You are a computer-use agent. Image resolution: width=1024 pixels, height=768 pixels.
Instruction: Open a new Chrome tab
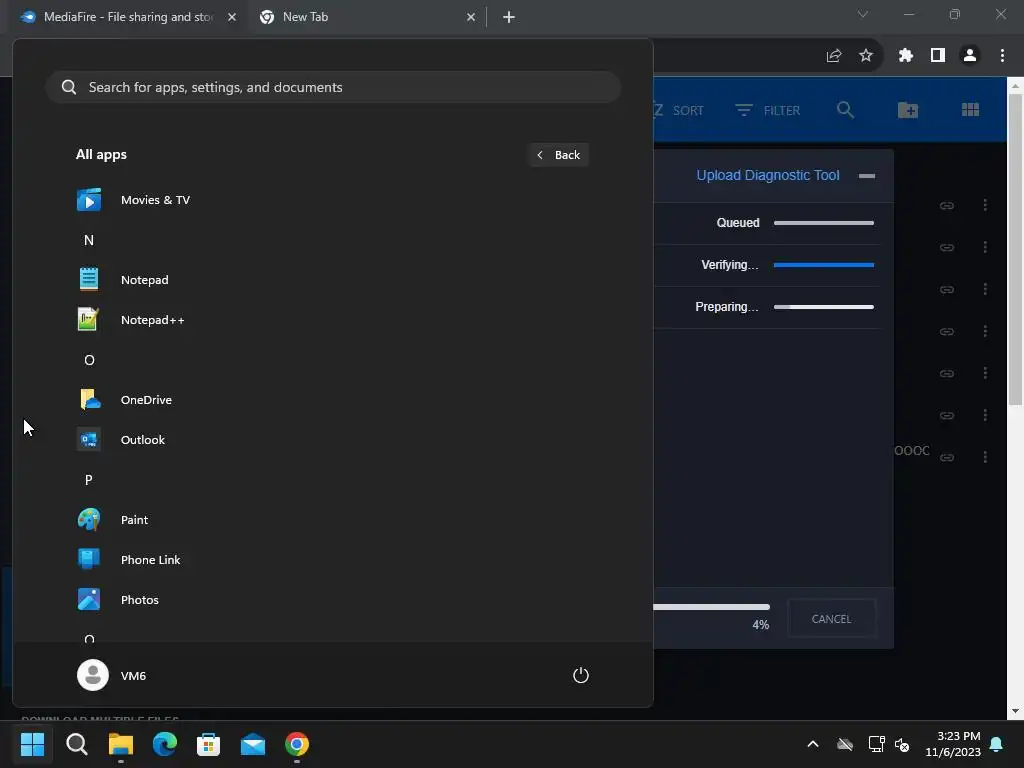(x=509, y=17)
